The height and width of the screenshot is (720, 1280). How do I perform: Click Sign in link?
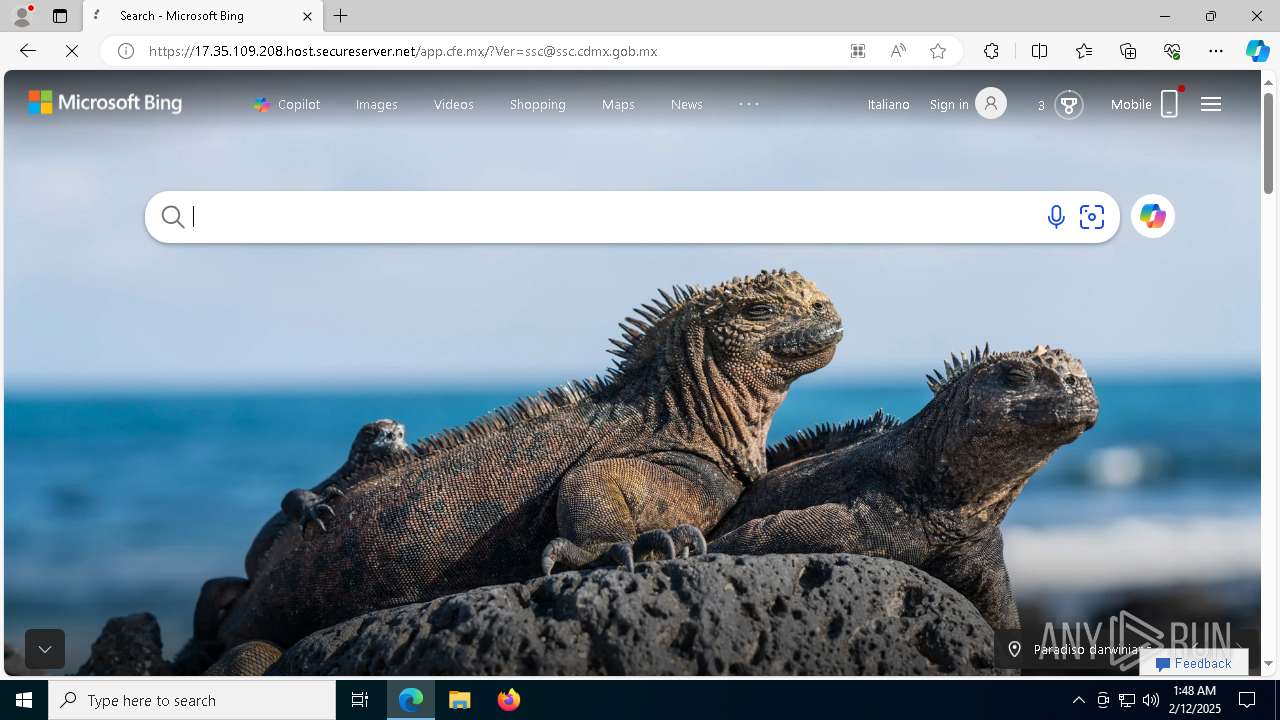click(949, 104)
